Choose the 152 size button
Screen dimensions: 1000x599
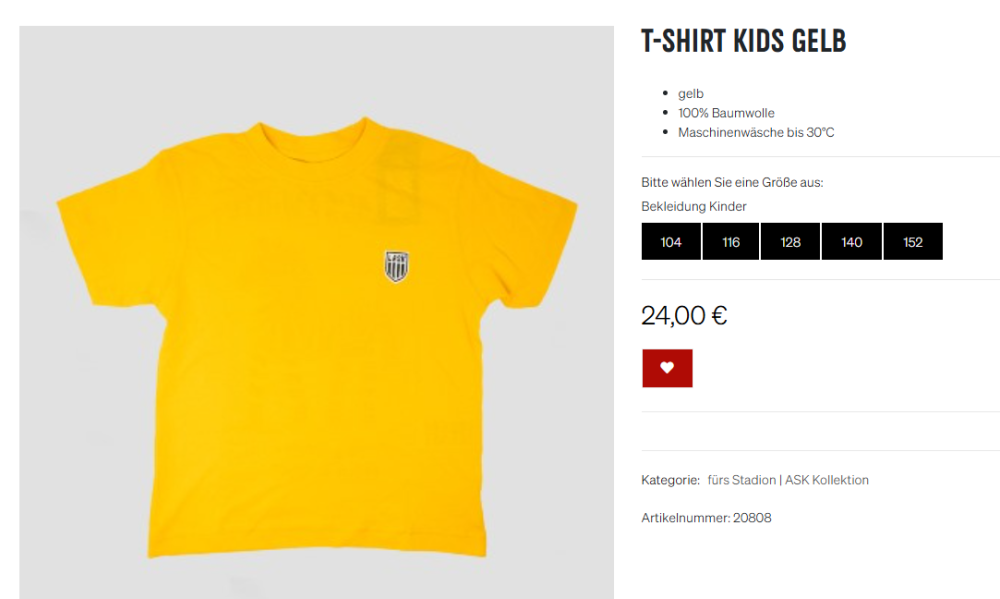(913, 242)
